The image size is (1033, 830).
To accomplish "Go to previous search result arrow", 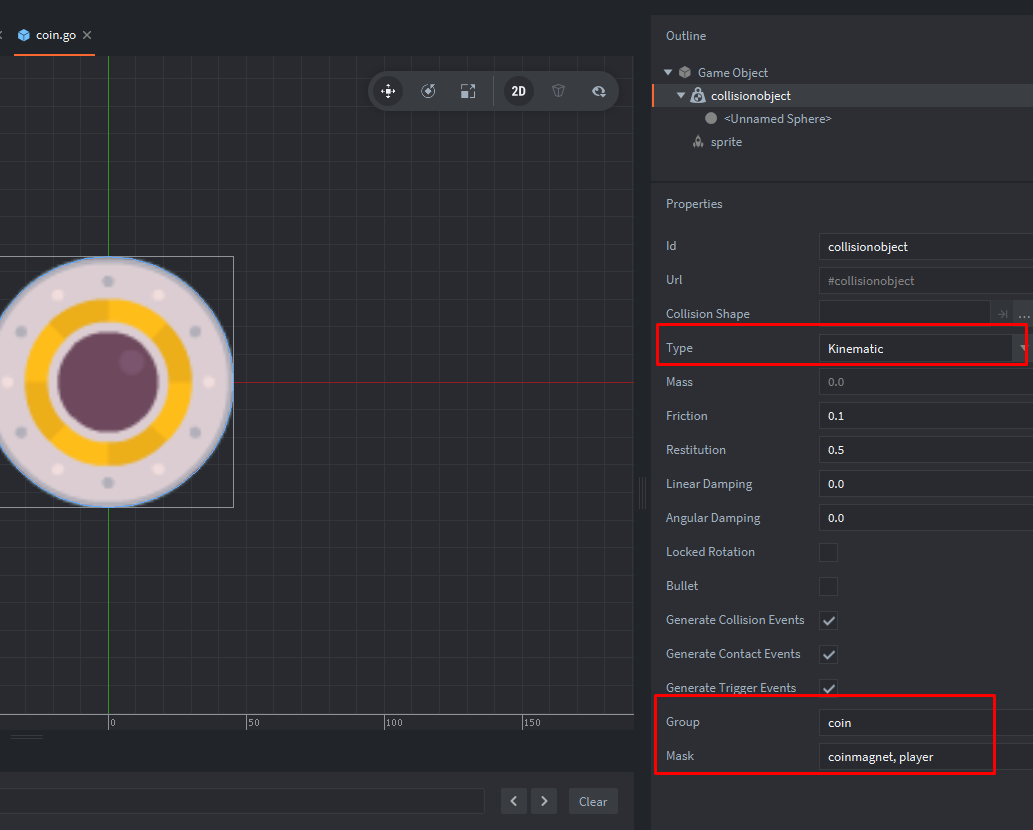I will [x=514, y=802].
